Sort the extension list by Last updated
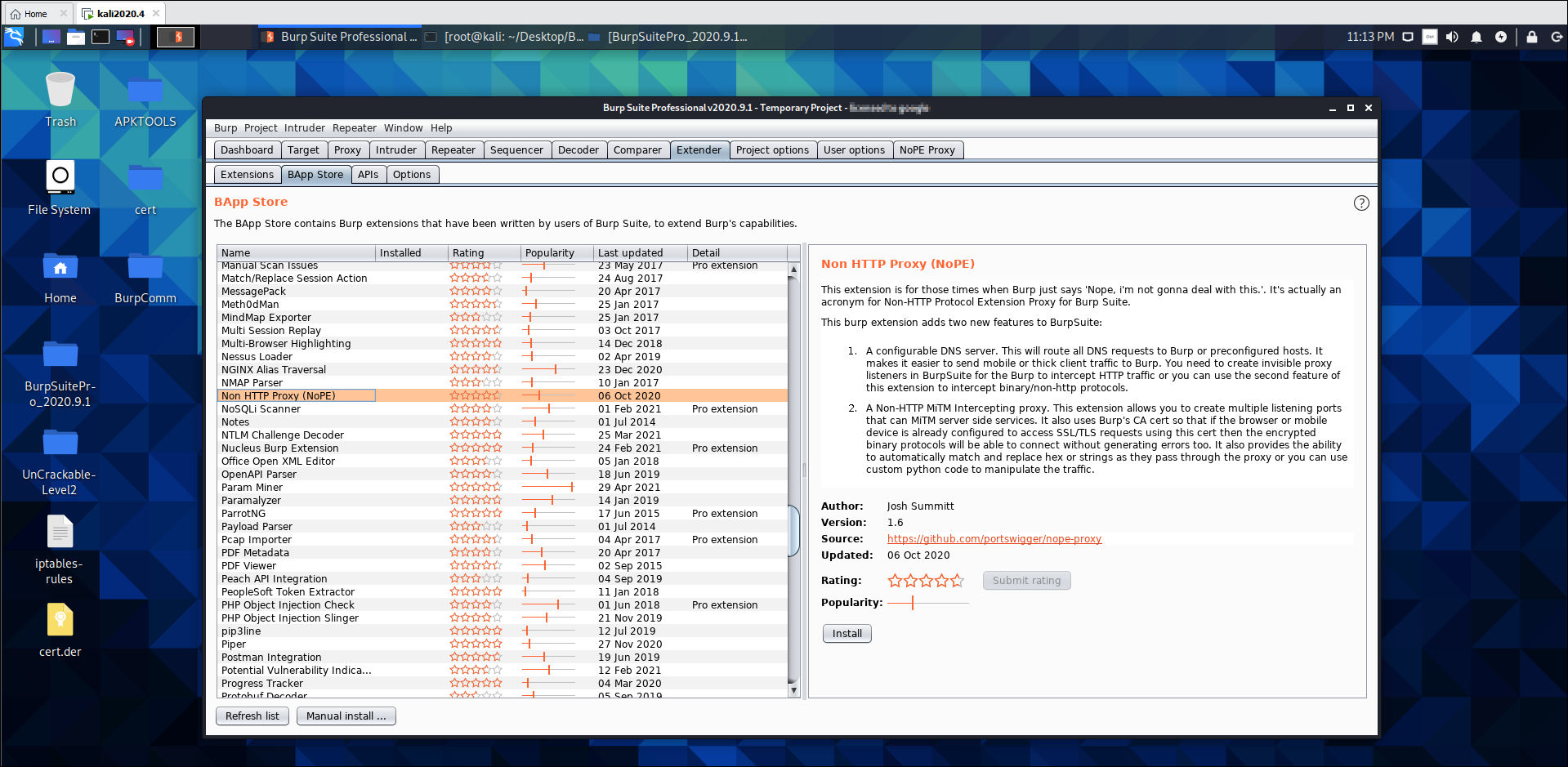Image resolution: width=1568 pixels, height=767 pixels. pos(641,253)
